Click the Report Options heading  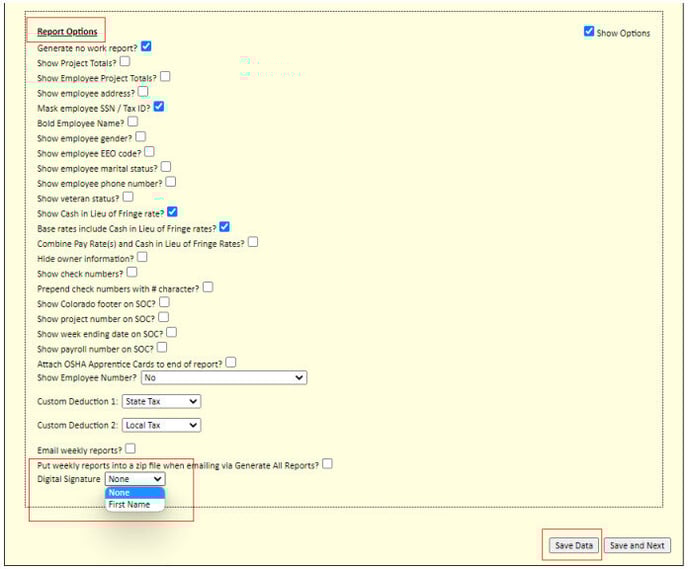(67, 32)
